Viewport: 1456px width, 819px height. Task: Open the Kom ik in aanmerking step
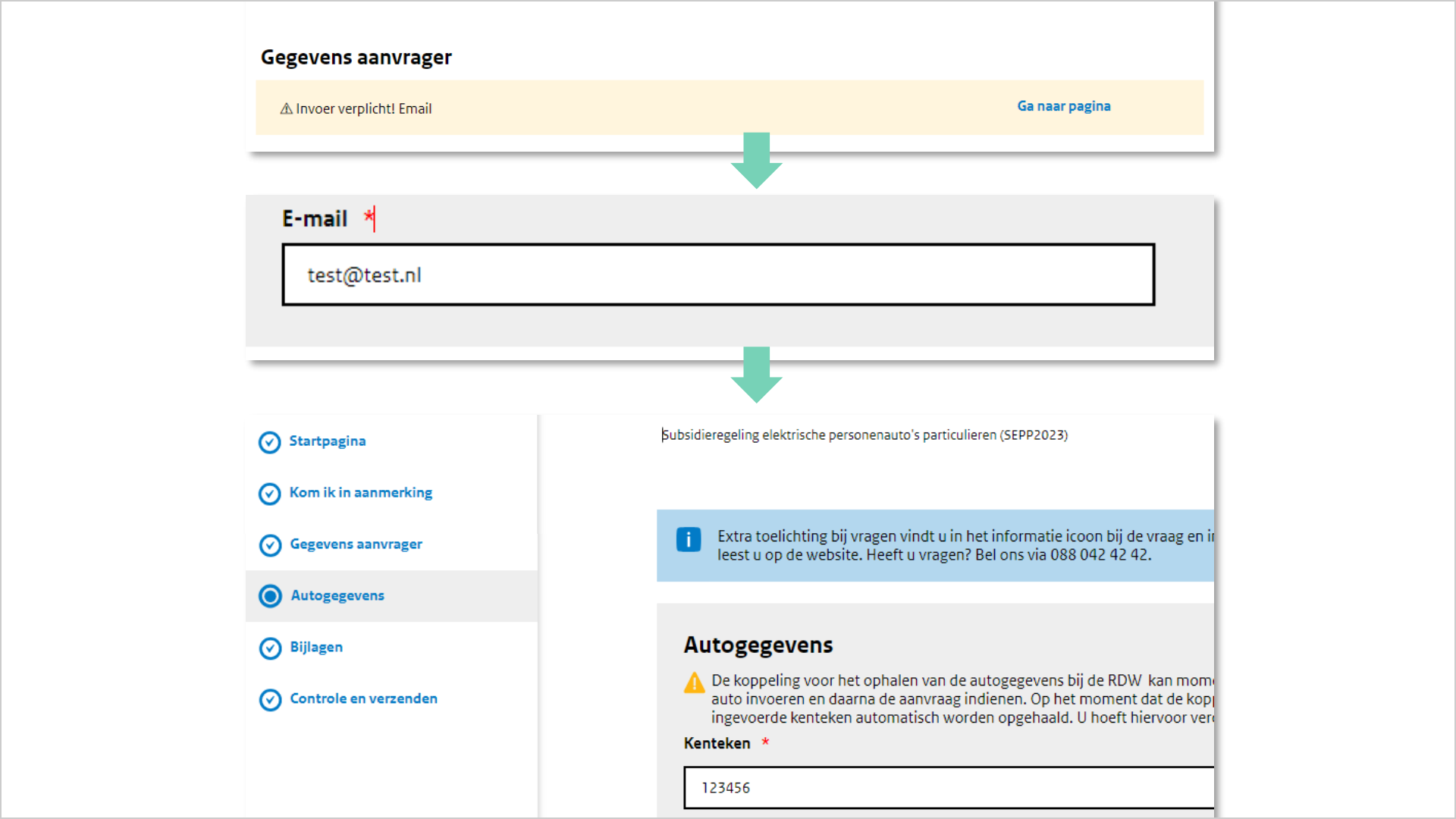361,492
